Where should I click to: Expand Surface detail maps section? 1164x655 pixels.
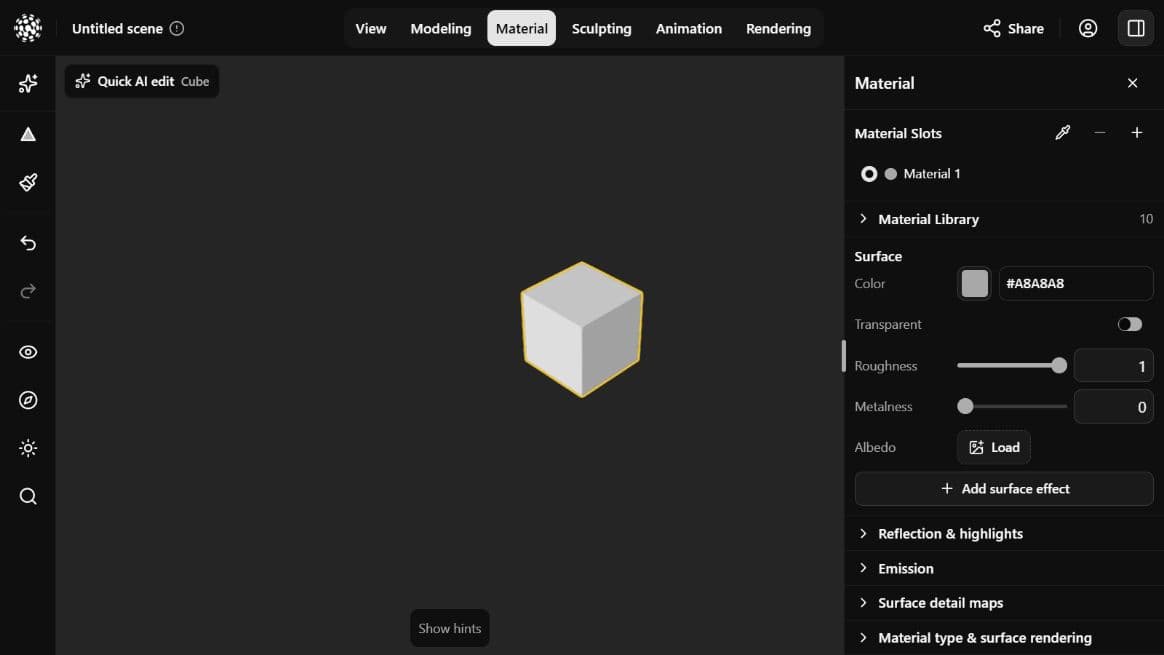coord(1004,603)
